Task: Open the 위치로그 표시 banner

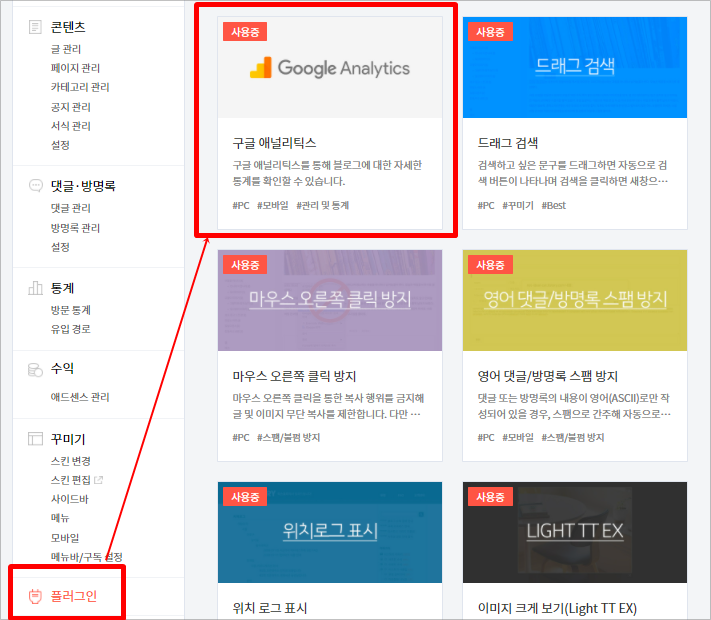Action: 330,532
